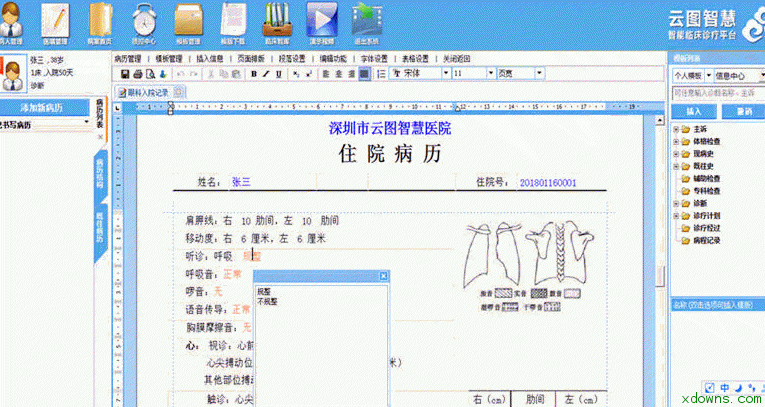The height and width of the screenshot is (407, 765).
Task: Expand the 既往史 tree folder
Action: point(676,166)
